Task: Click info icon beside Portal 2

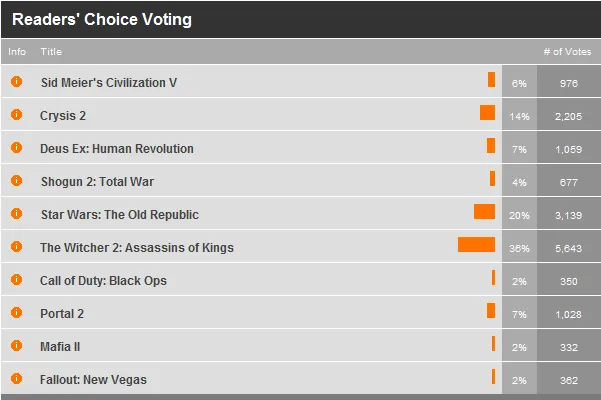Action: [x=16, y=313]
